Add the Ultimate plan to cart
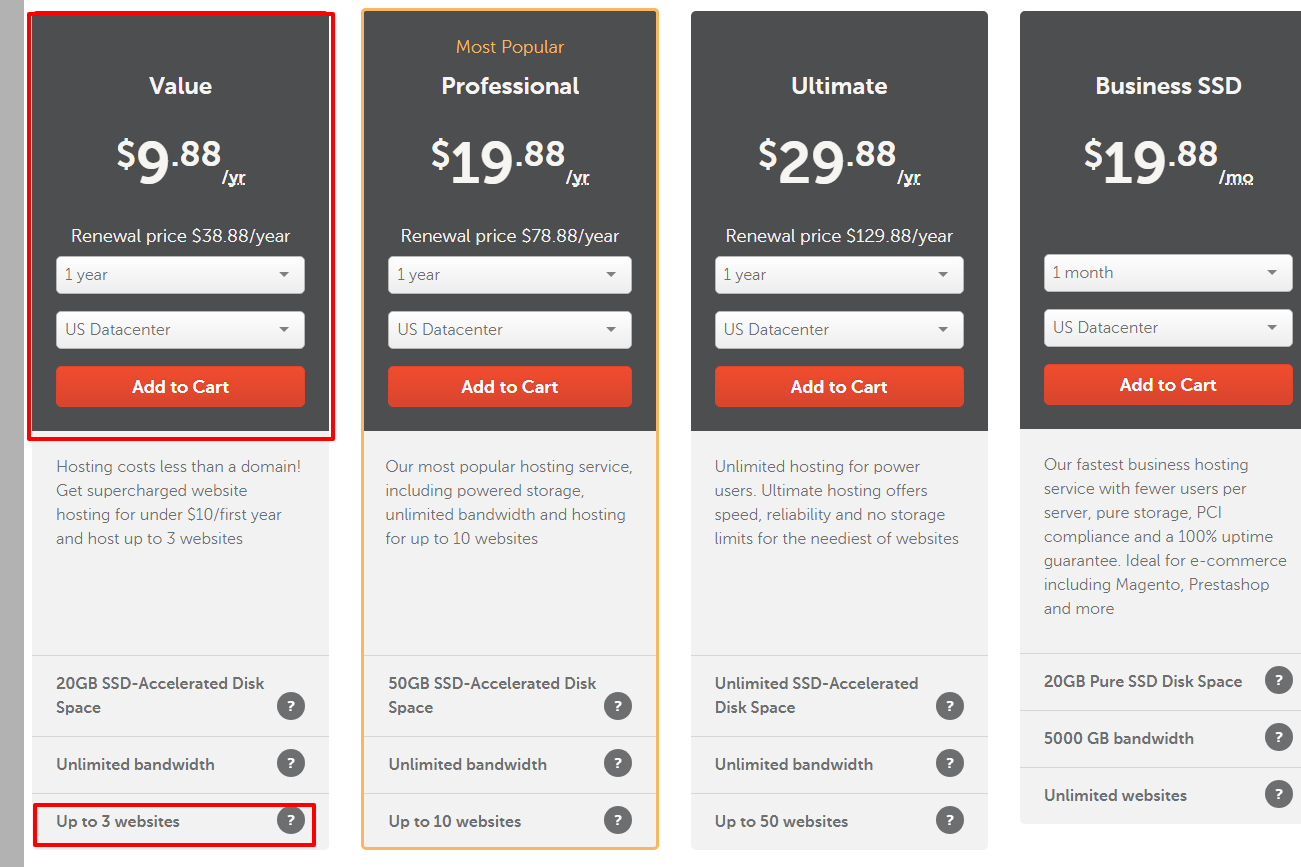Screen dimensions: 1301x867 point(839,387)
